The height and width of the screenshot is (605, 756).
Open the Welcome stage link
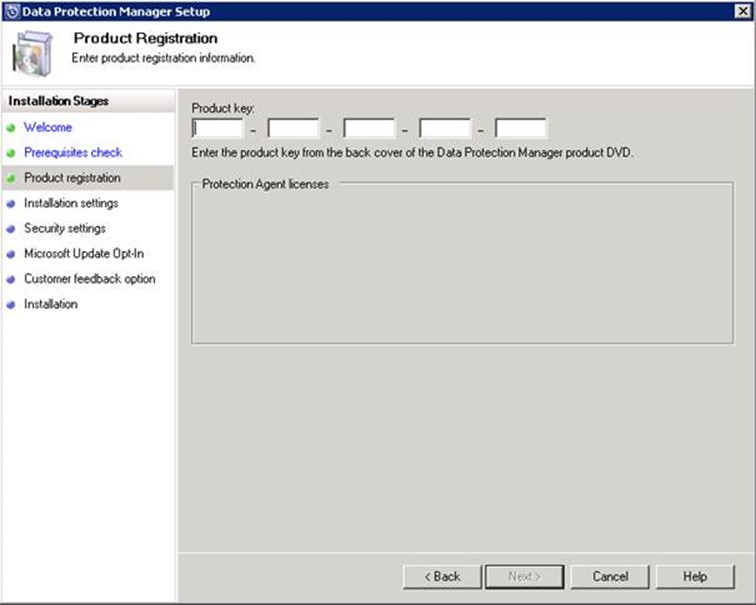tap(48, 127)
